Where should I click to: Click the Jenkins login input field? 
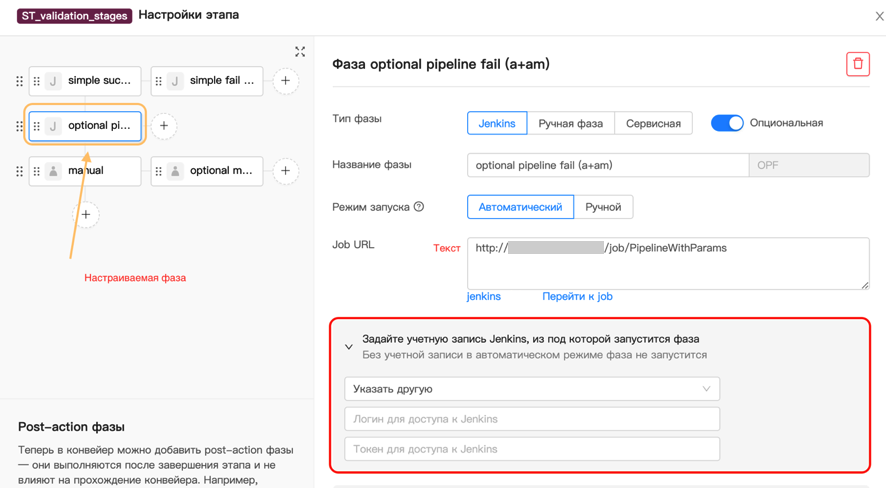tap(532, 419)
